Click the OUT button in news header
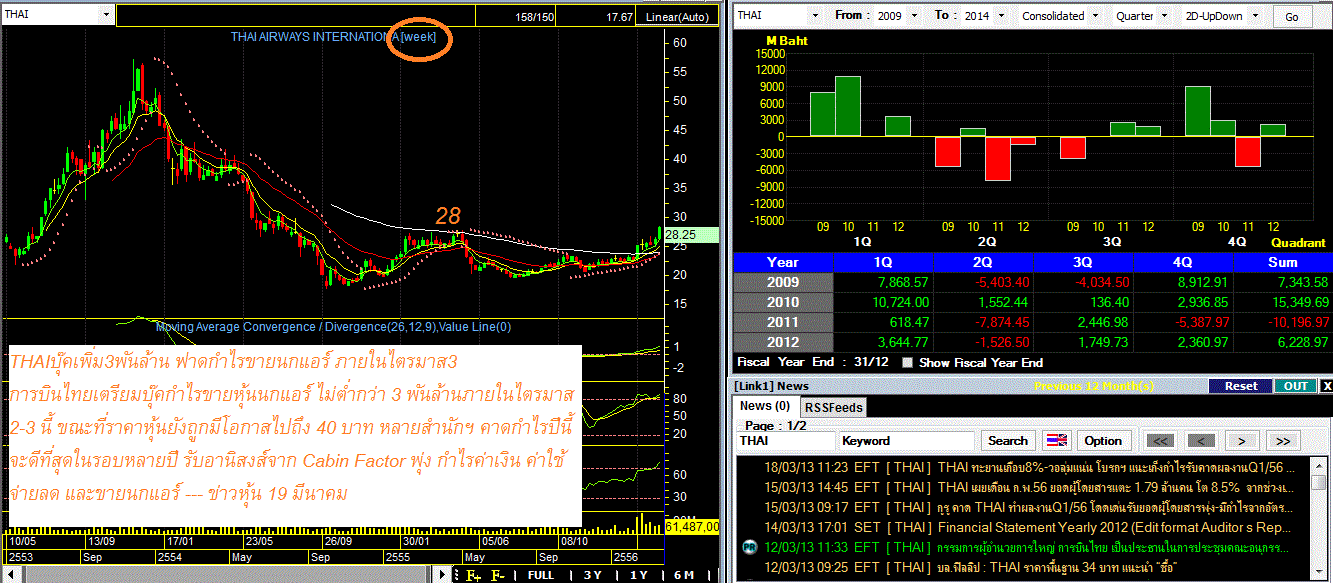This screenshot has height=583, width=1333. click(x=1296, y=386)
